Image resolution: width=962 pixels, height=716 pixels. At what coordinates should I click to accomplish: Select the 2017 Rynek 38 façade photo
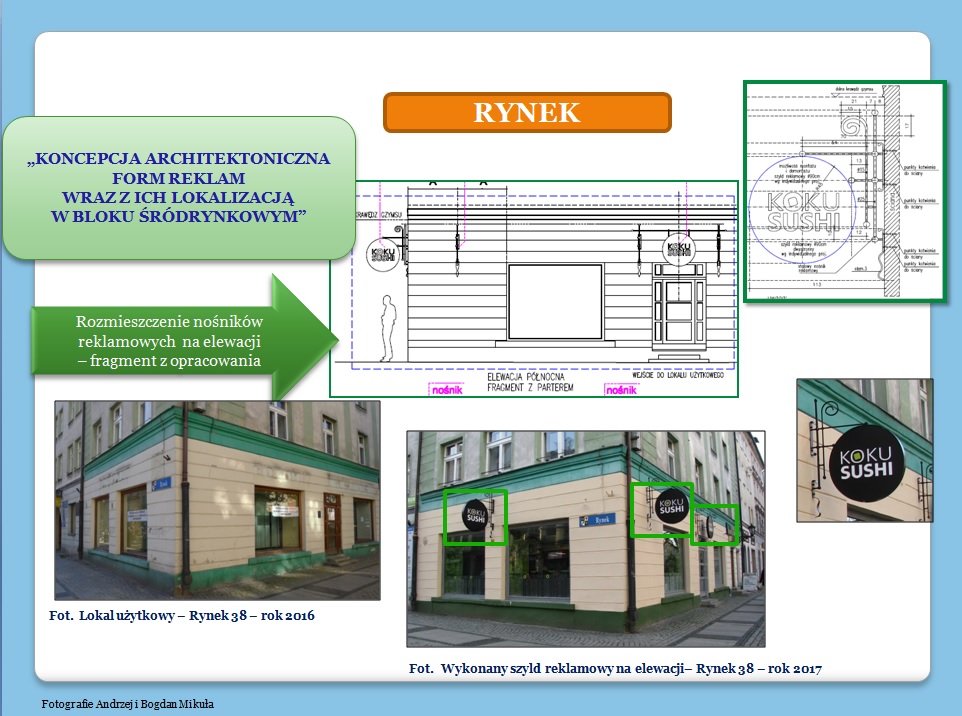tap(585, 539)
